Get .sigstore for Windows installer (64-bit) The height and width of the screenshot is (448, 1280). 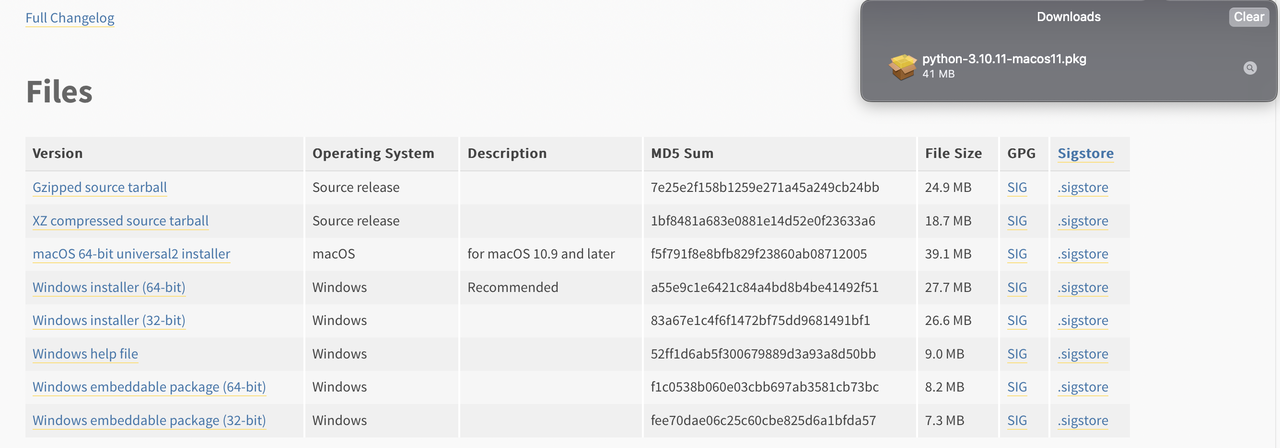[x=1083, y=287]
